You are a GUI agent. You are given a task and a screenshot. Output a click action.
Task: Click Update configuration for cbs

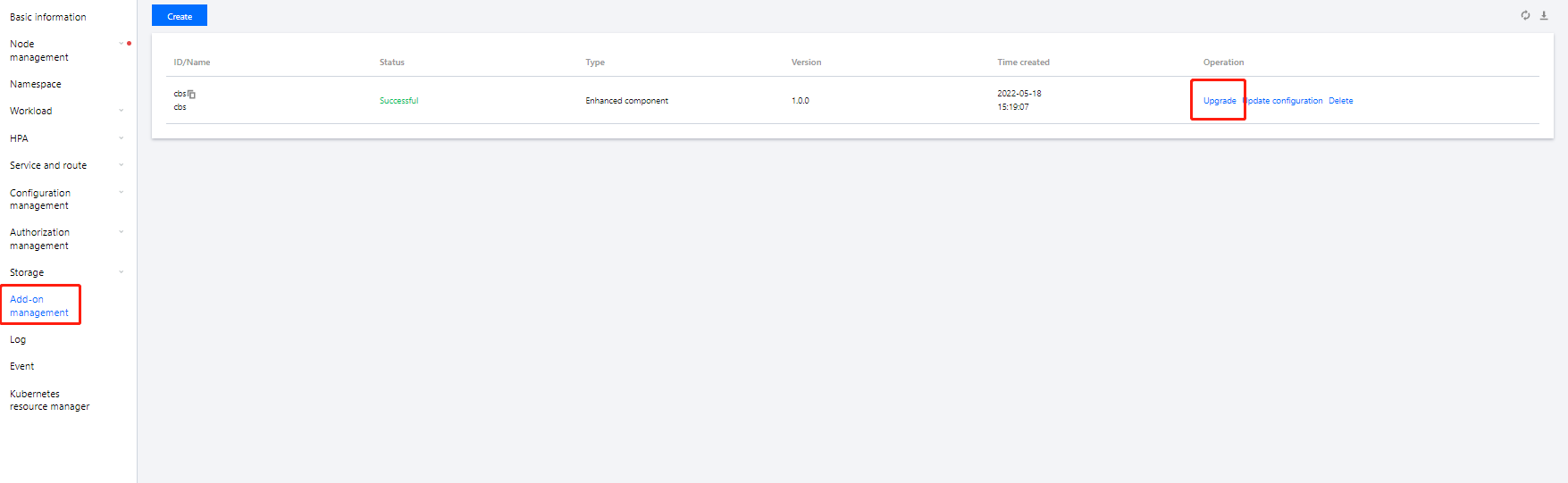[x=1283, y=101]
